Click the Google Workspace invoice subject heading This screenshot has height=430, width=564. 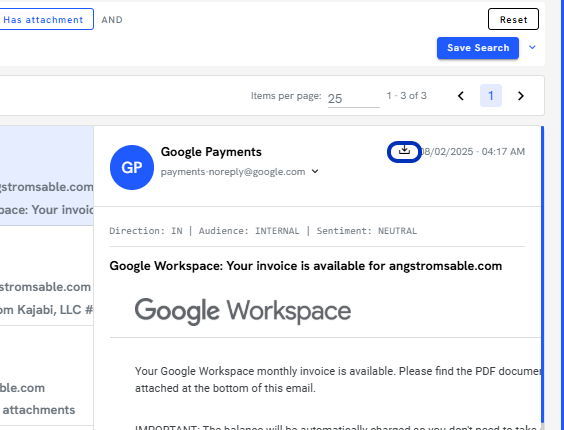click(x=305, y=266)
